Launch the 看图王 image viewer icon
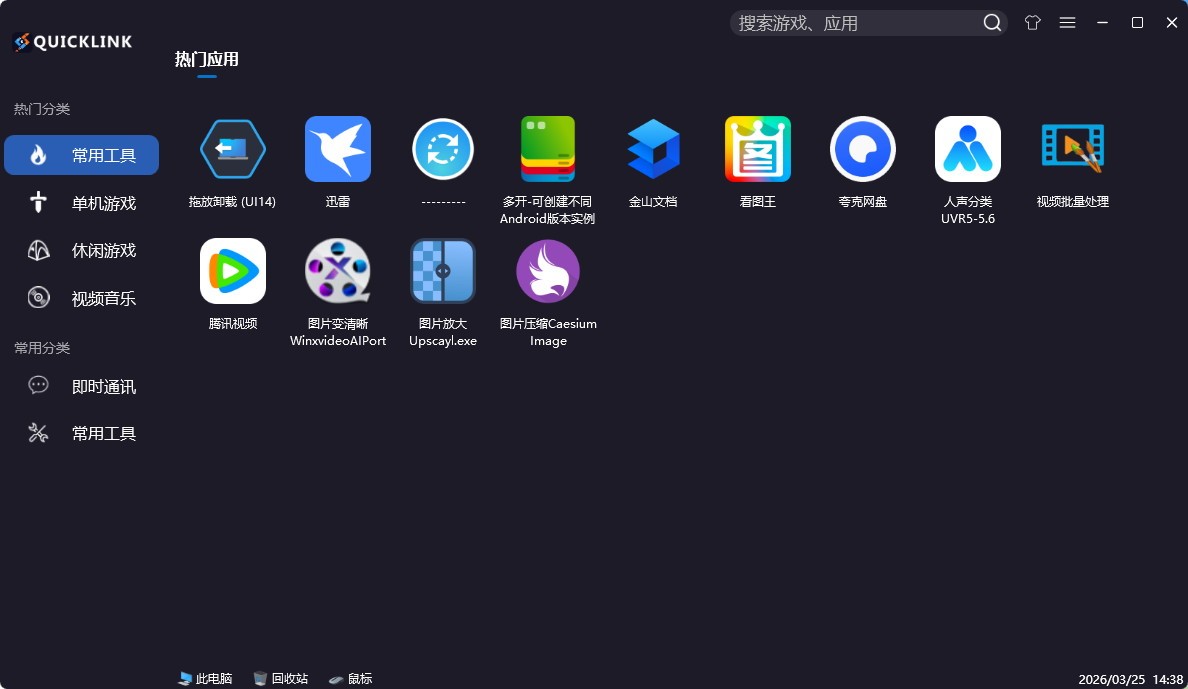Viewport: 1188px width, 689px height. 758,149
